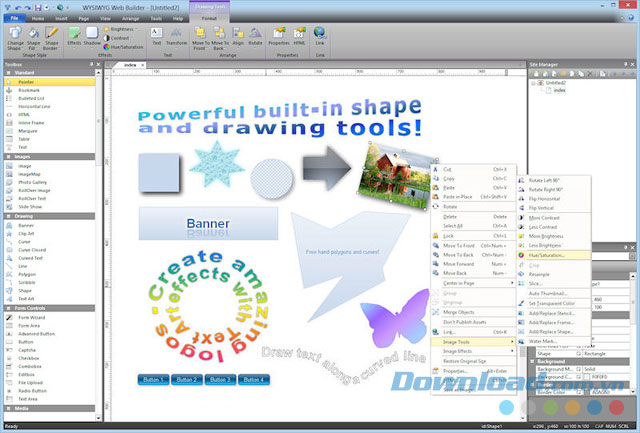Toggle Don't Publish Assets in context menu
Image resolution: width=640 pixels, height=433 pixels.
pos(473,322)
